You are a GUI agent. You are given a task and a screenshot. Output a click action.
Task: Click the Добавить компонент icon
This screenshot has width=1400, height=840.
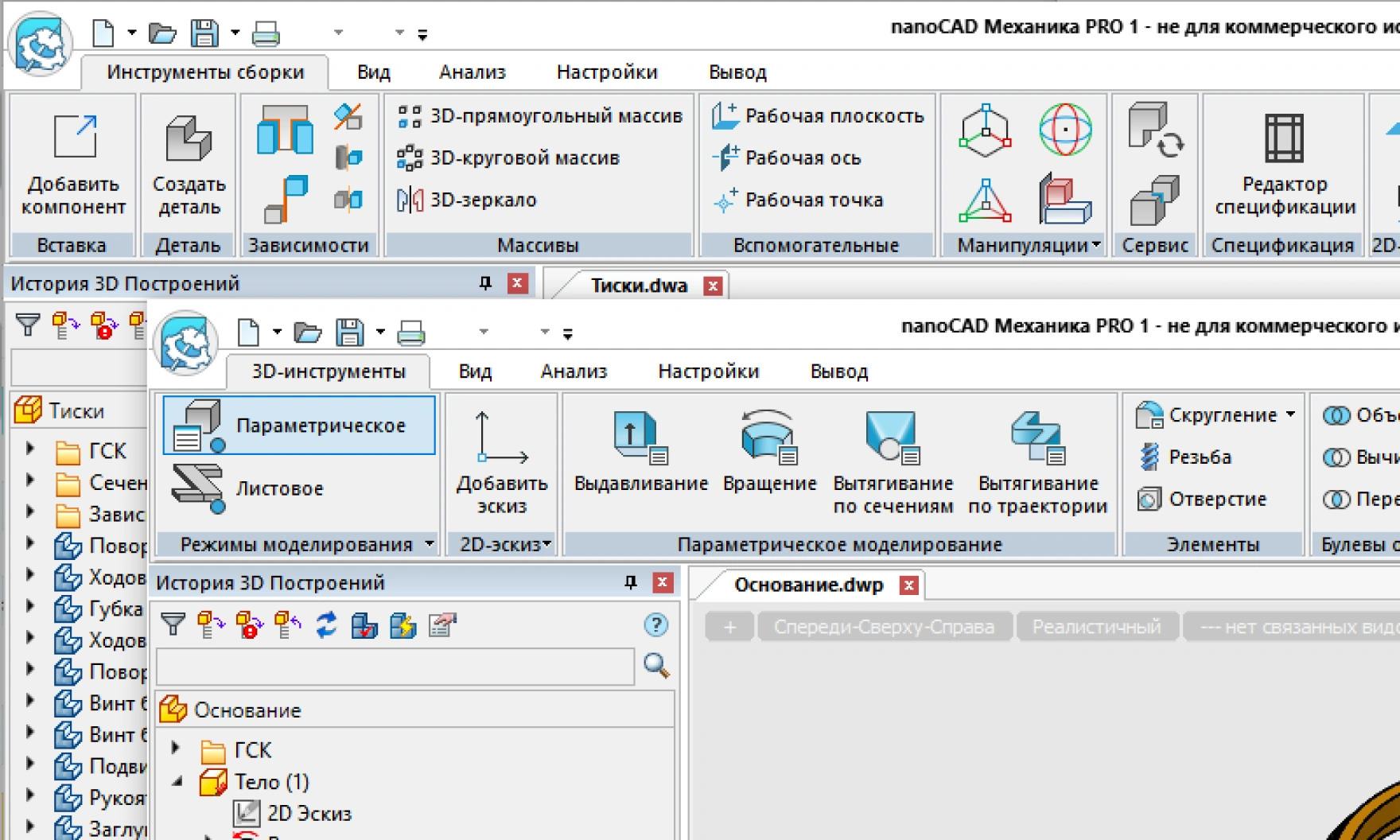pos(74,138)
